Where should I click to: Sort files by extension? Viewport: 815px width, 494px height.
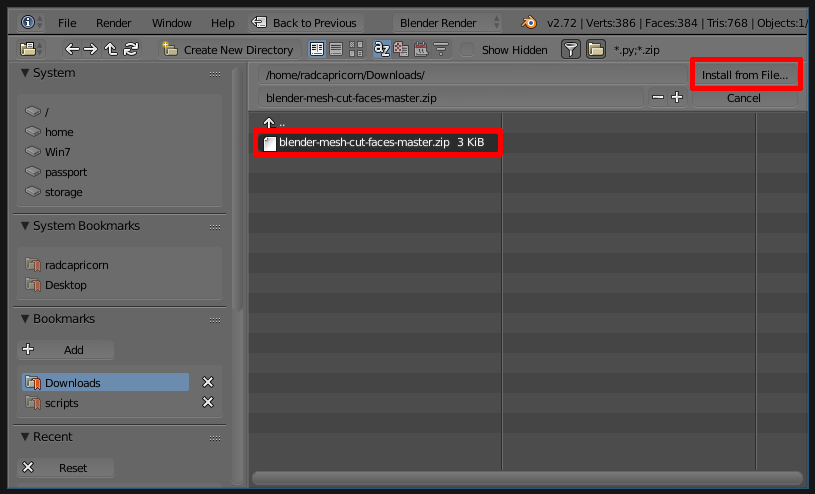click(x=401, y=49)
